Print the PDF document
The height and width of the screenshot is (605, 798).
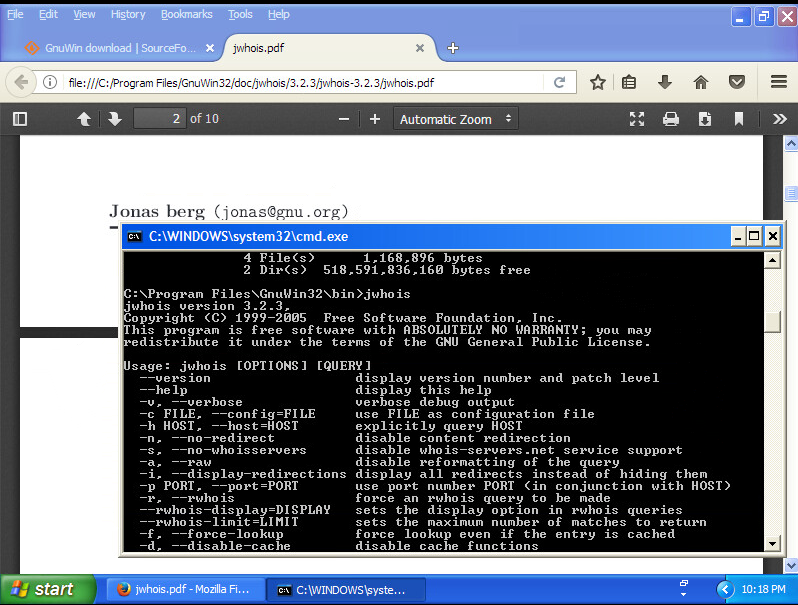(x=671, y=119)
